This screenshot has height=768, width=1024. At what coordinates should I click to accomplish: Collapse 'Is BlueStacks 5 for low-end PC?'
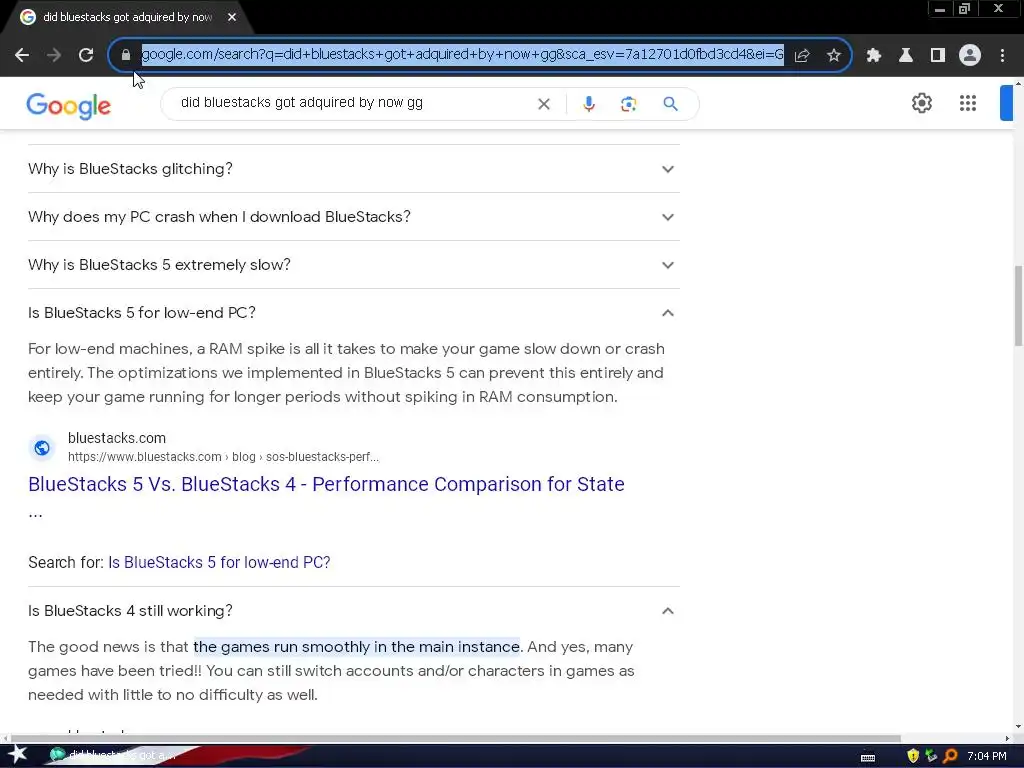353,313
